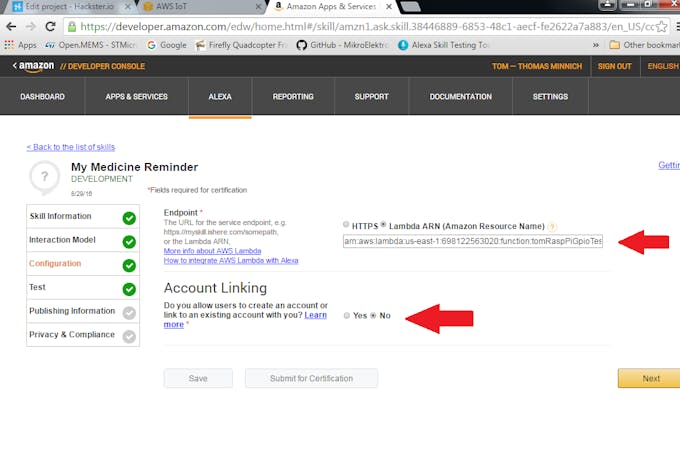Viewport: 680px width, 468px height.
Task: Click the Lambda ARN endpoint text field
Action: click(x=473, y=241)
